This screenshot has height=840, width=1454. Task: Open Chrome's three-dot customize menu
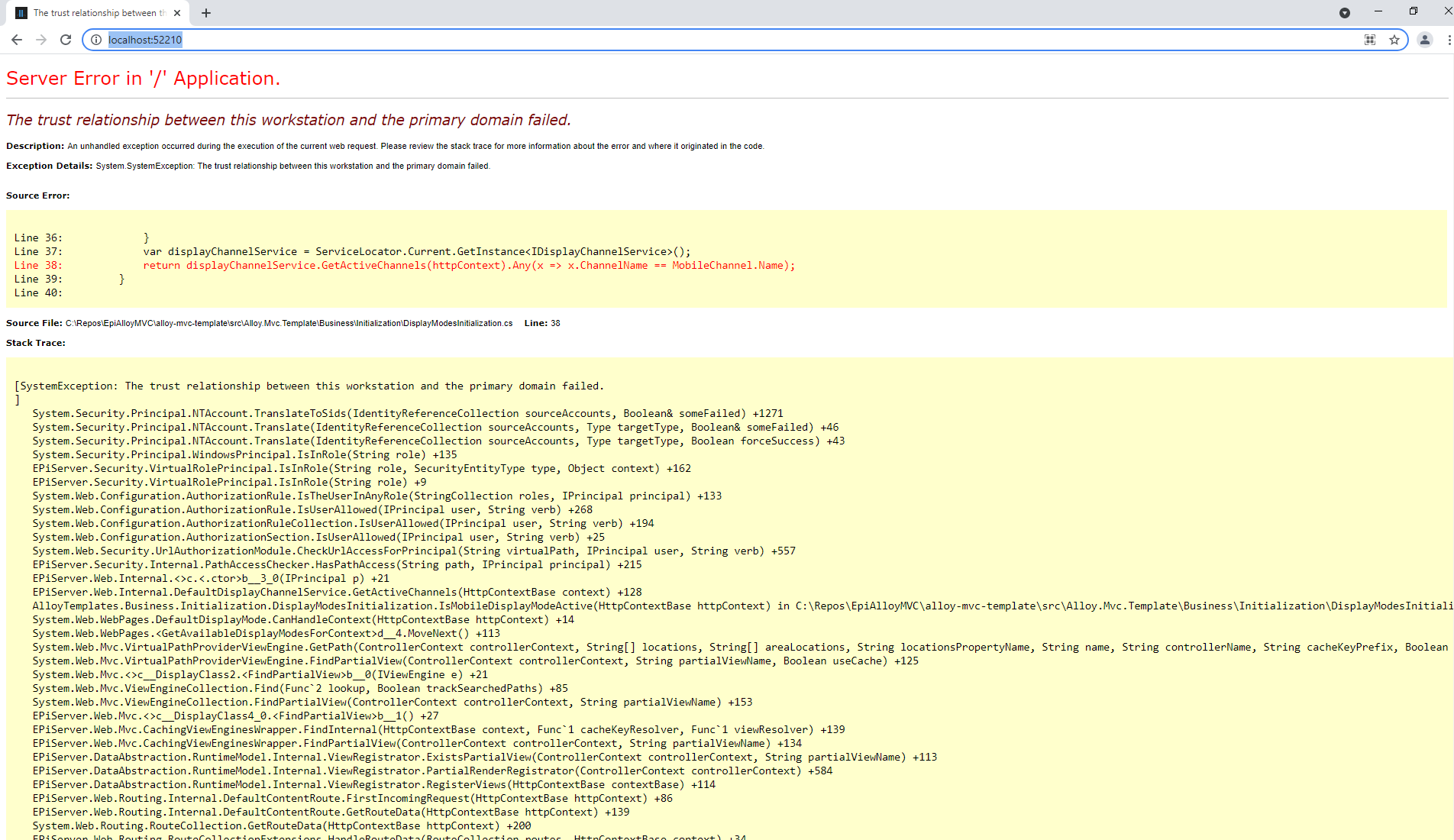(x=1448, y=40)
